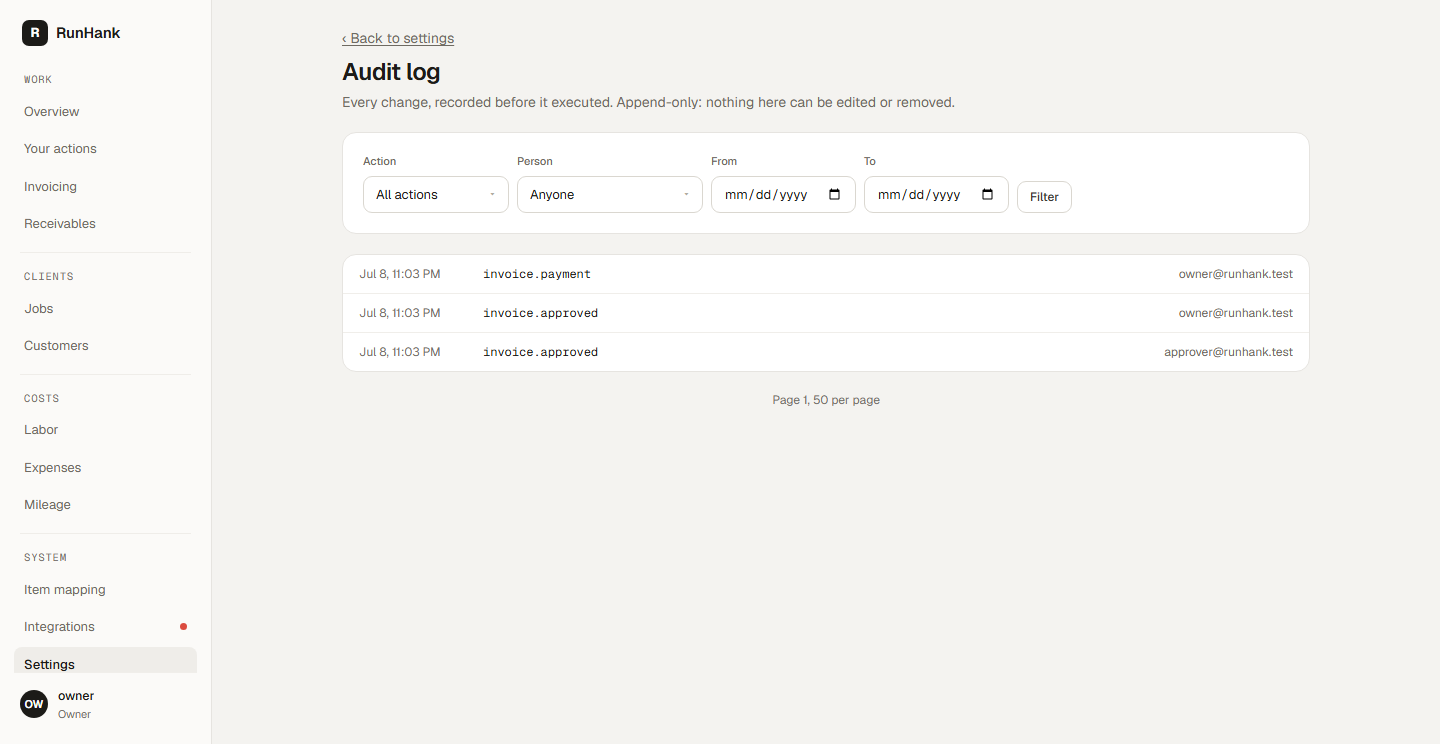
Task: Select Jobs in the sidebar
Action: pyautogui.click(x=105, y=309)
